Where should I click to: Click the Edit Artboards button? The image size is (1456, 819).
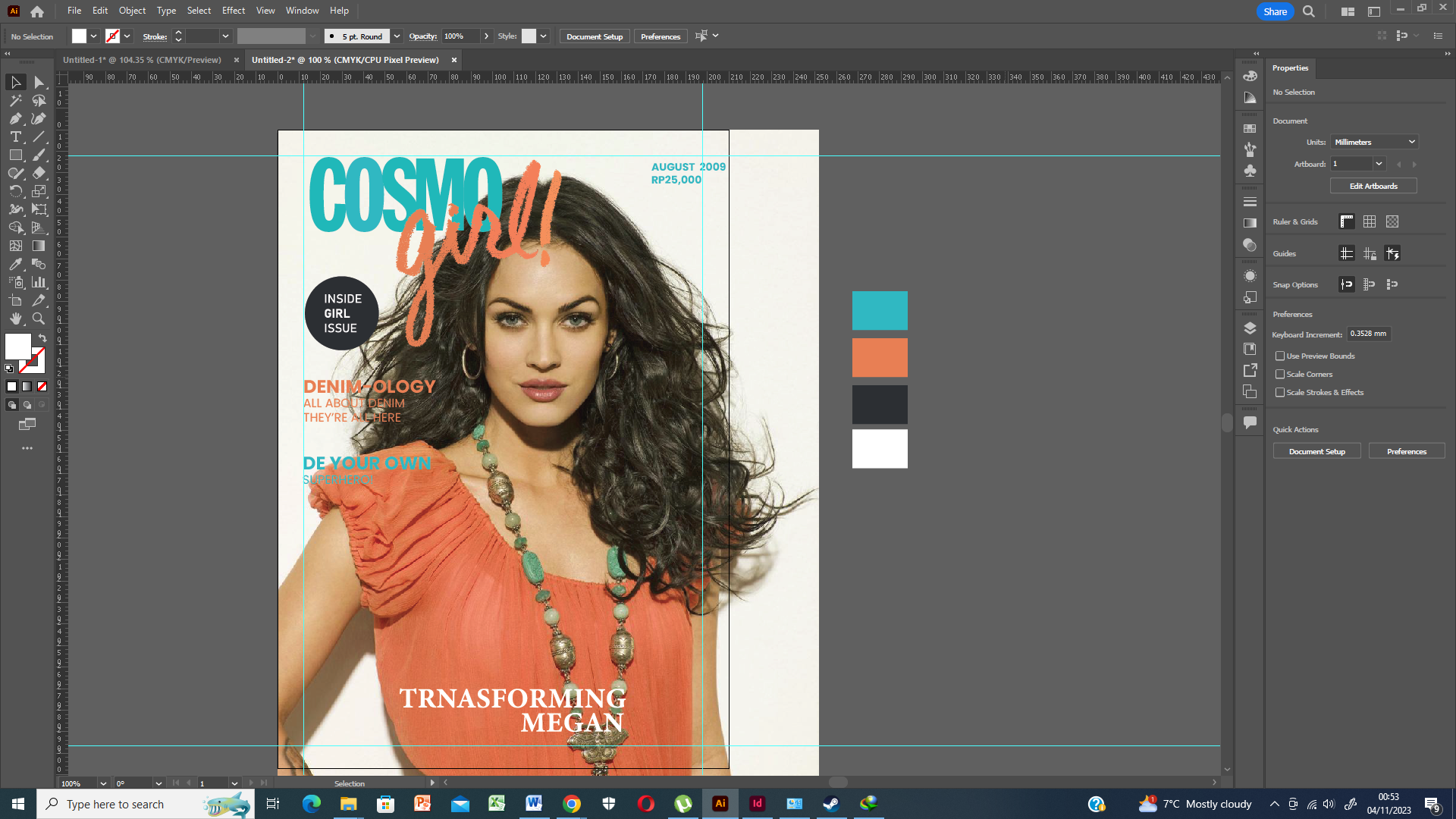(1373, 186)
